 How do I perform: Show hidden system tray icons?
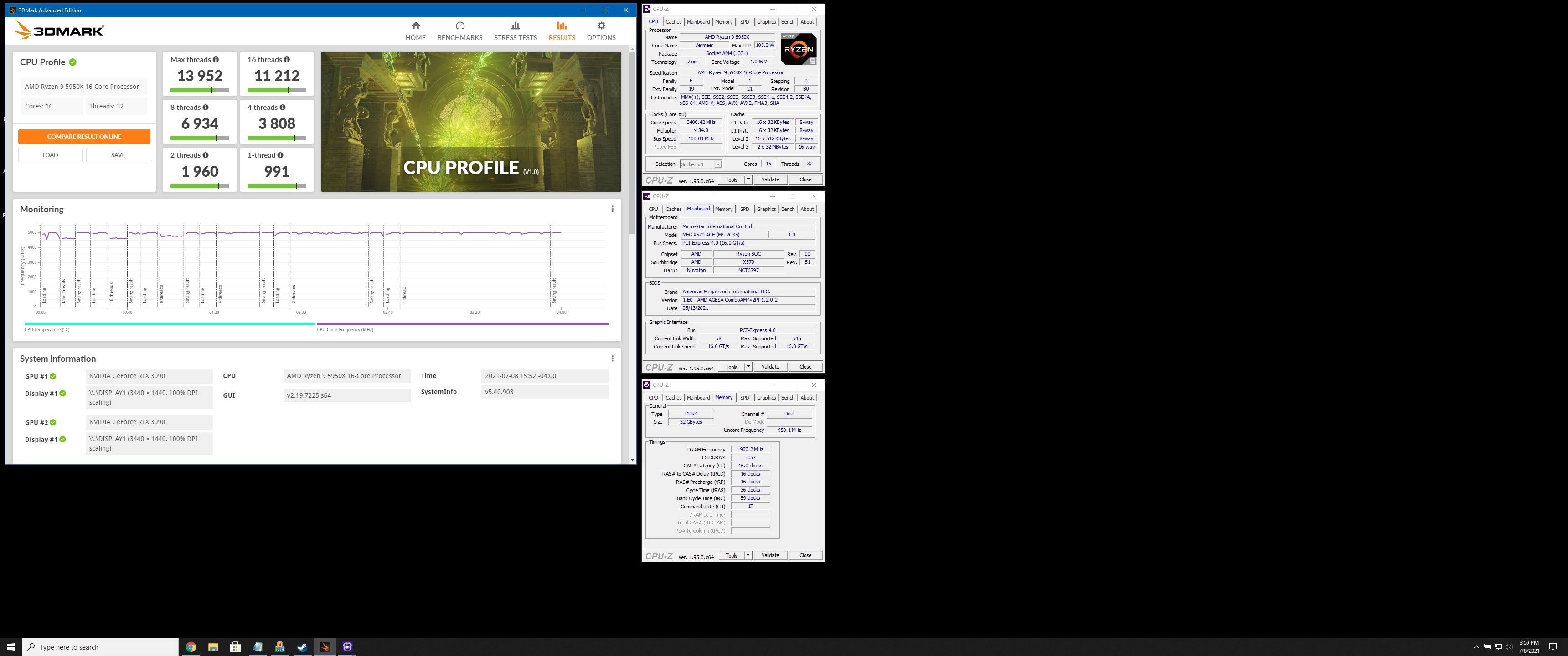pyautogui.click(x=1475, y=647)
